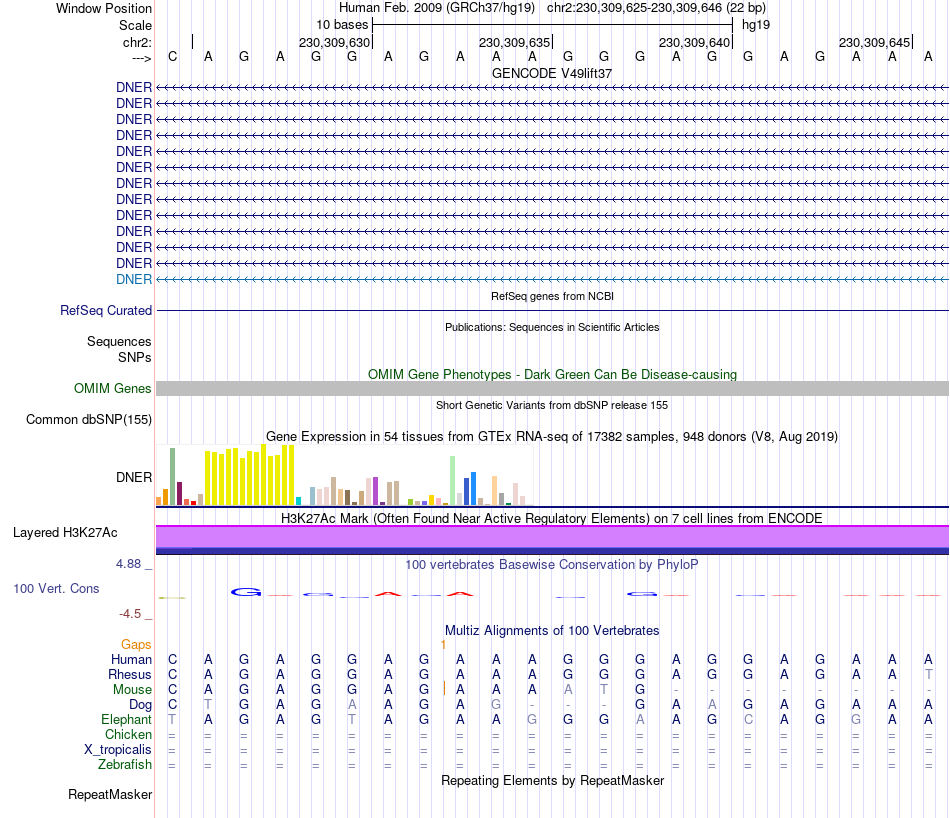
Task: Click position marker 230,309,635
Action: pyautogui.click(x=514, y=42)
